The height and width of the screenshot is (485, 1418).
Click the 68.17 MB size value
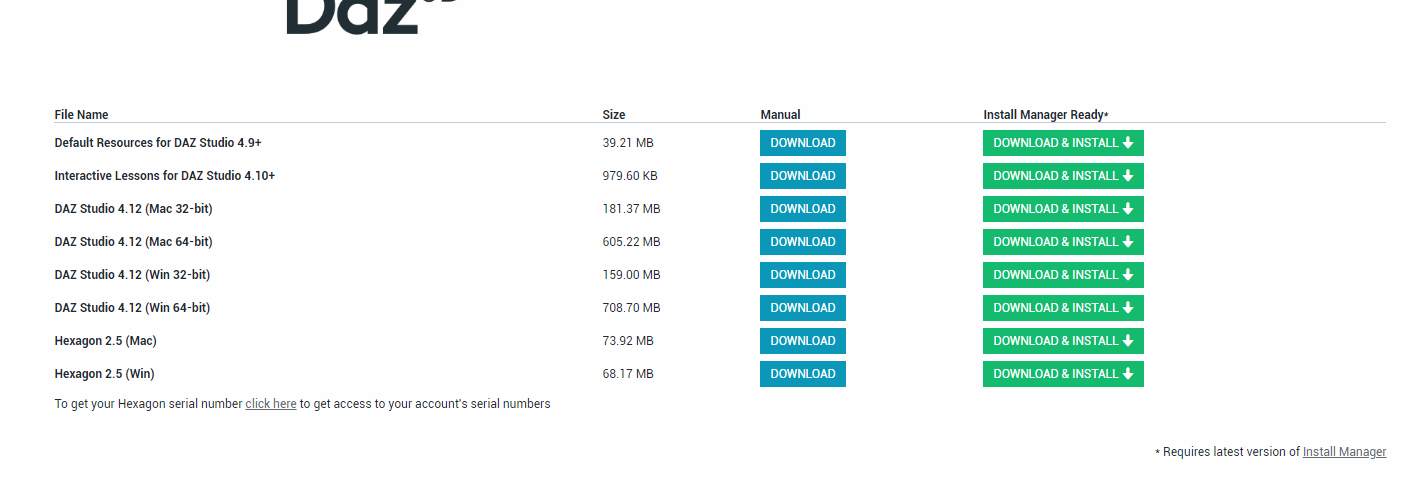(628, 374)
